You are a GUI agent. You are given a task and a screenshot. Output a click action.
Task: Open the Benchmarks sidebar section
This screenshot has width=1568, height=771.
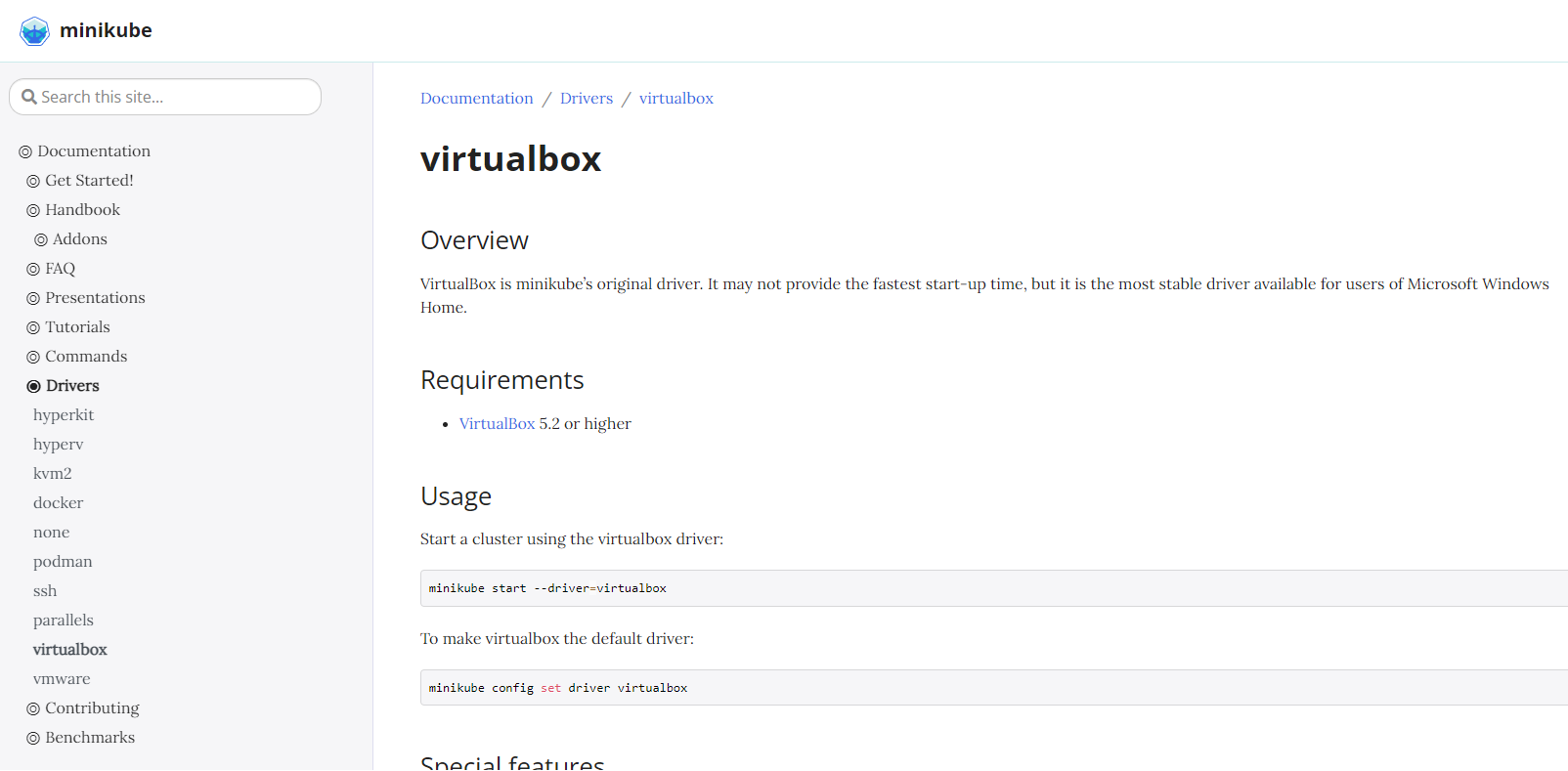pyautogui.click(x=90, y=738)
